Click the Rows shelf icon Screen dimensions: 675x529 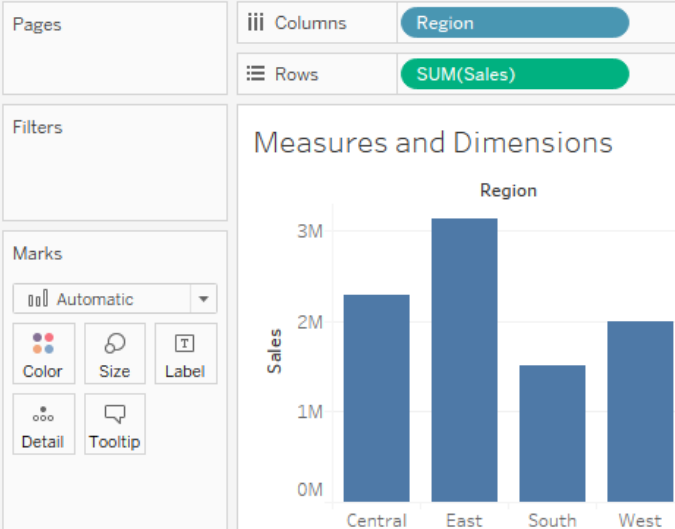pyautogui.click(x=256, y=74)
